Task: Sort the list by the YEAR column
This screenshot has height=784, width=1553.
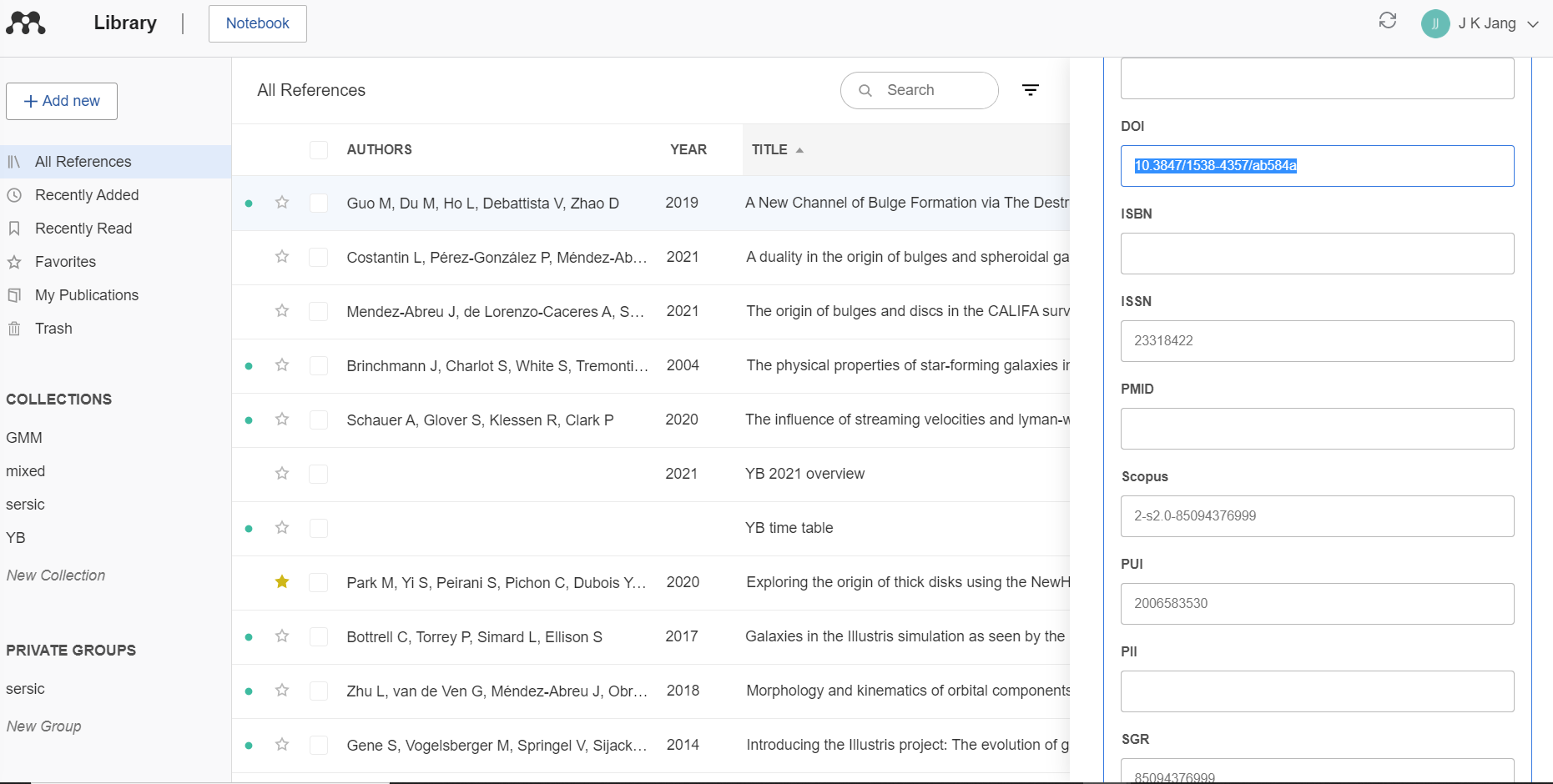Action: coord(688,150)
